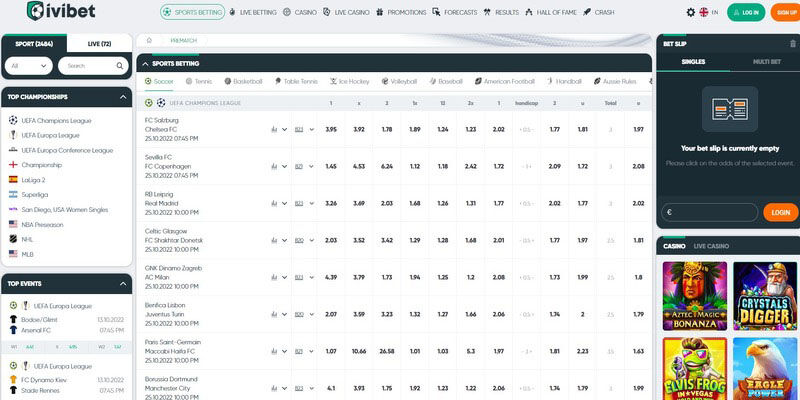800x400 pixels.
Task: Click the sidebar Search field
Action: click(93, 66)
